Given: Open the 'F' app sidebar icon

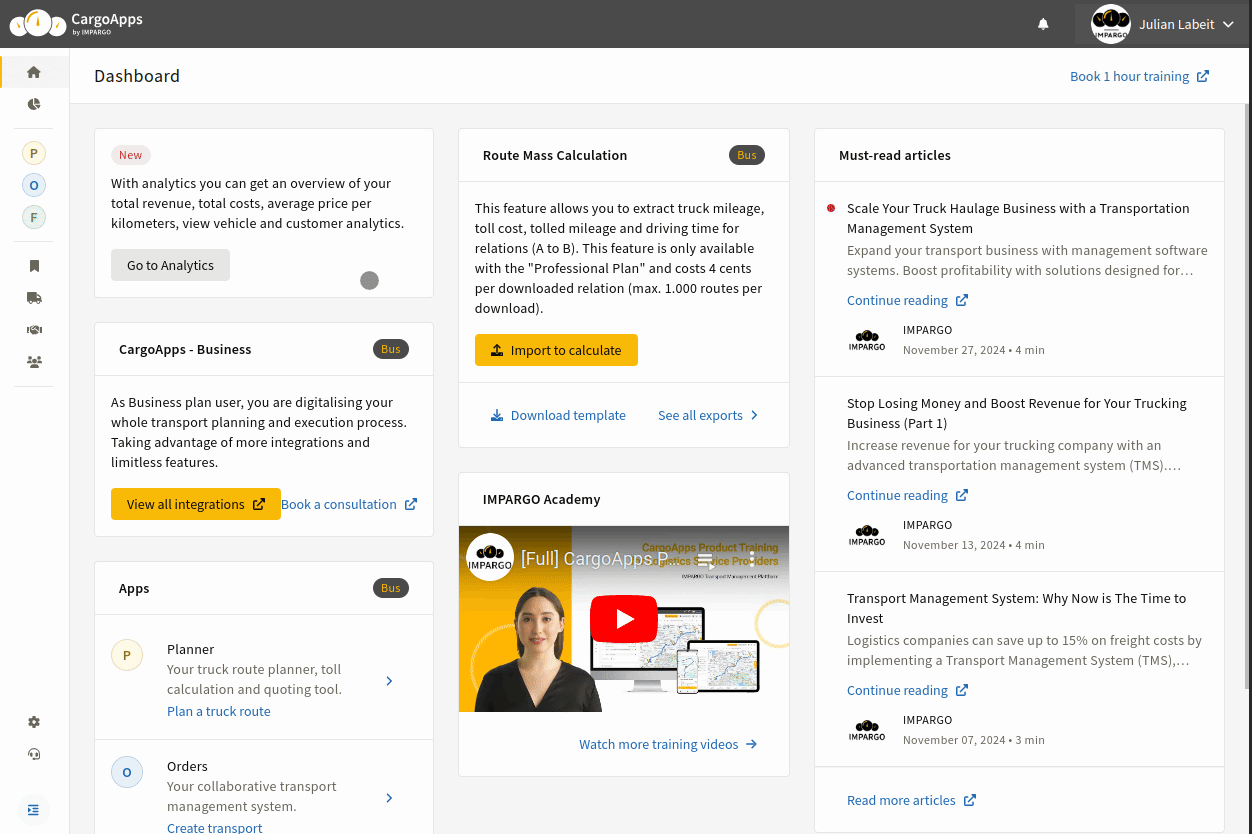Looking at the screenshot, I should point(34,217).
